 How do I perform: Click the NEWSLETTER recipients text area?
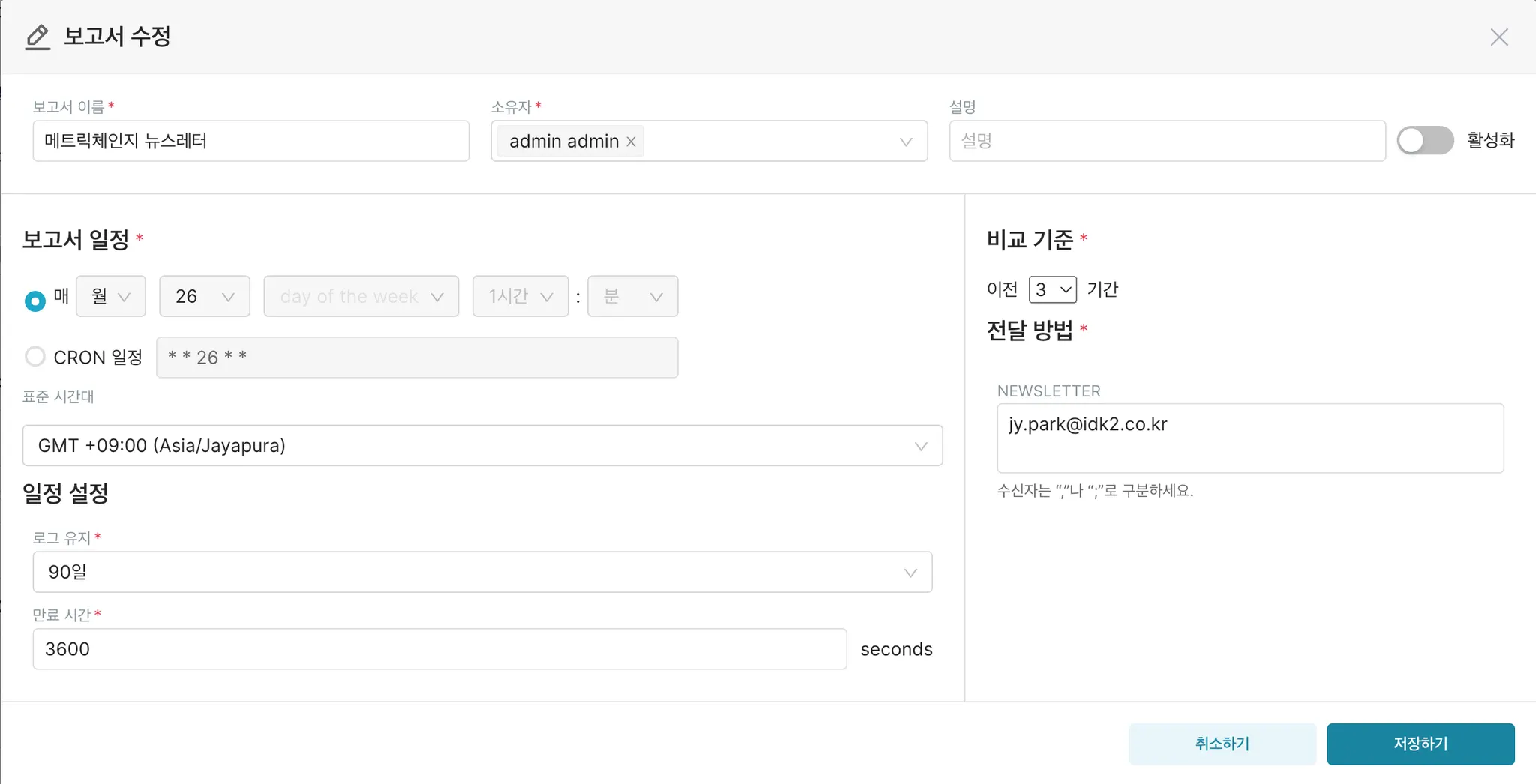(1249, 438)
